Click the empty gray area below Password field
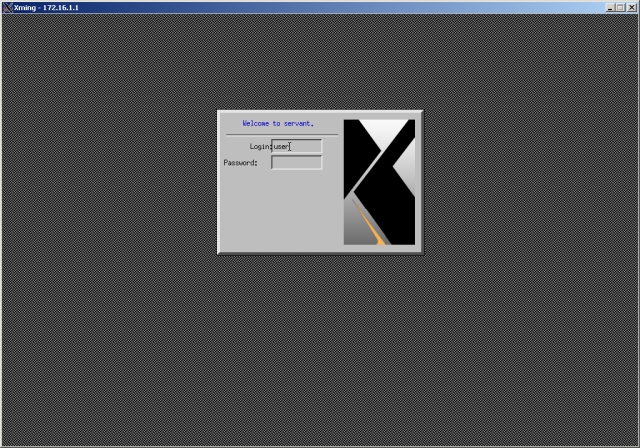 point(280,210)
